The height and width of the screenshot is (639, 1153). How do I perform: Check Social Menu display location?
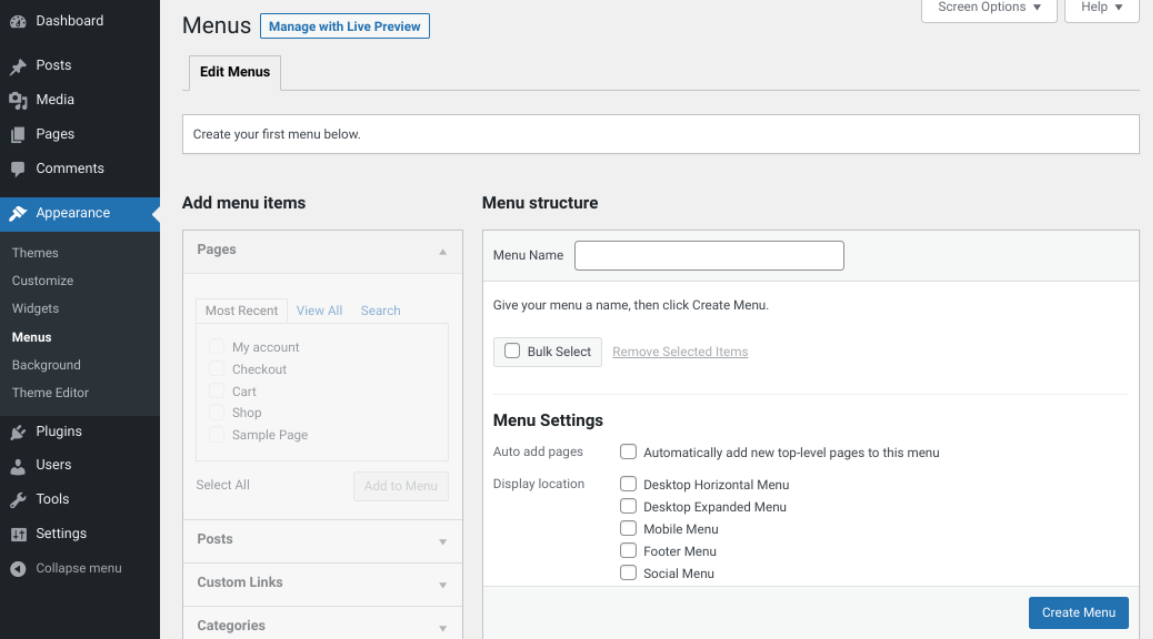(628, 572)
